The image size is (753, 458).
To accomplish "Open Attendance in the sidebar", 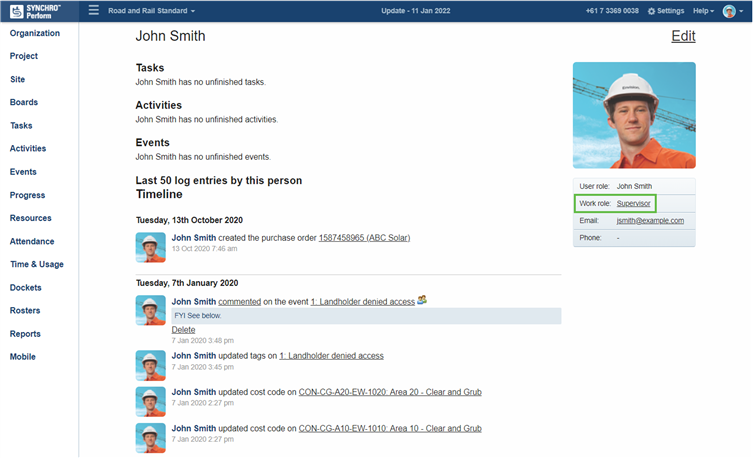I will coord(32,241).
